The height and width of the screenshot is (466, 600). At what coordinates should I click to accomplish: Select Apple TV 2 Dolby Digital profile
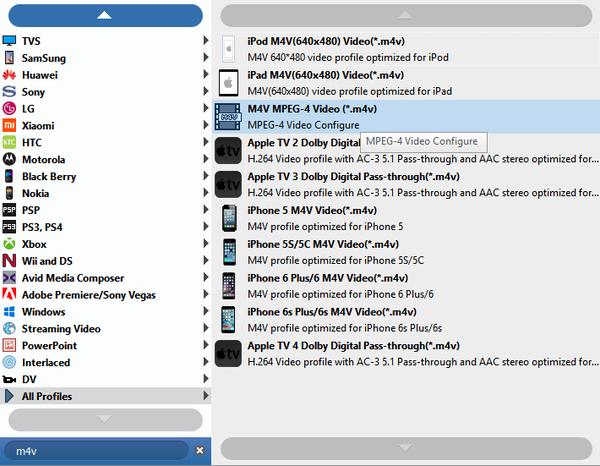[406, 150]
